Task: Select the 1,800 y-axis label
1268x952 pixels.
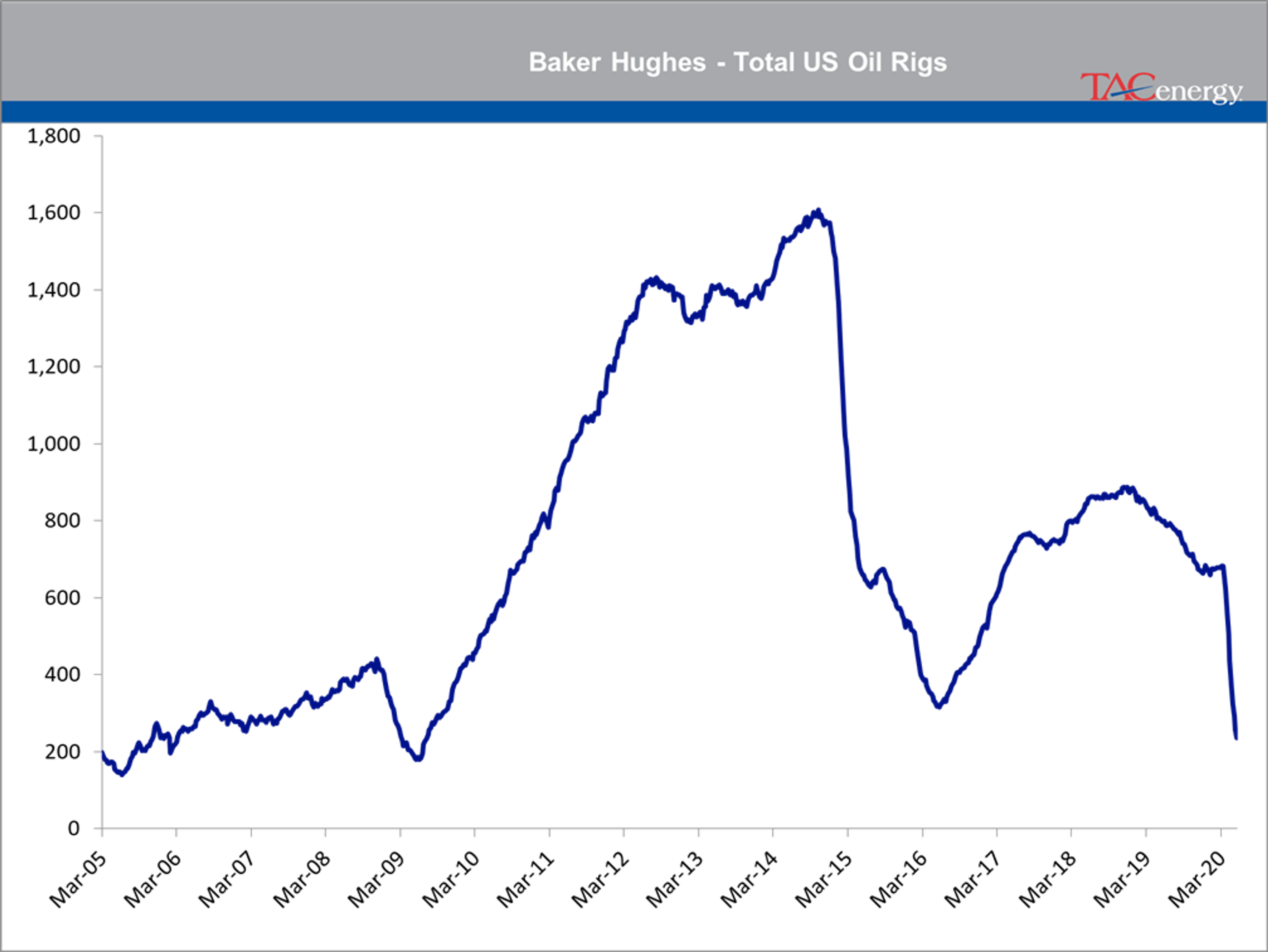Action: point(54,136)
